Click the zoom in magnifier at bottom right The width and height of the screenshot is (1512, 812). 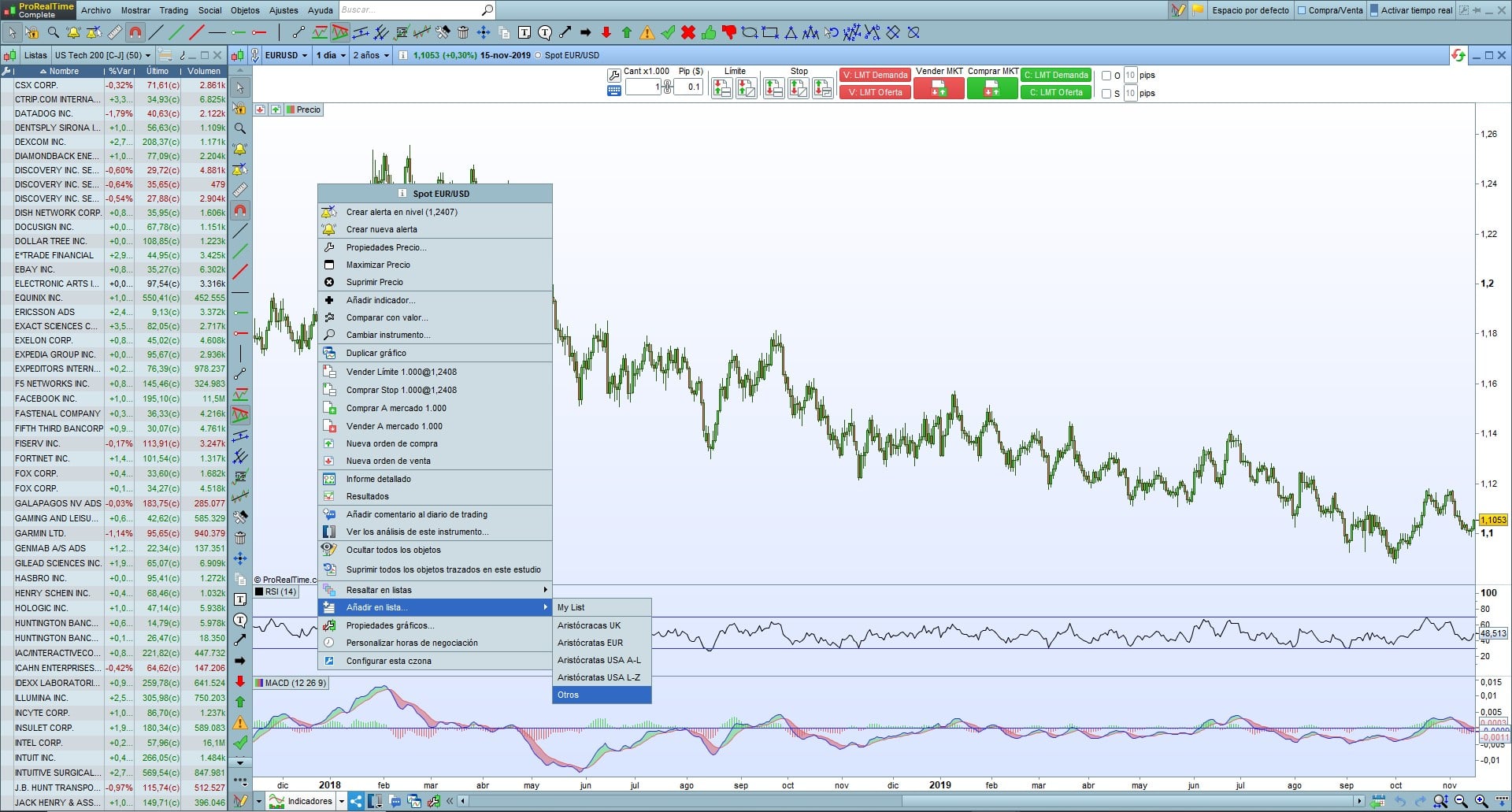coord(1481,802)
